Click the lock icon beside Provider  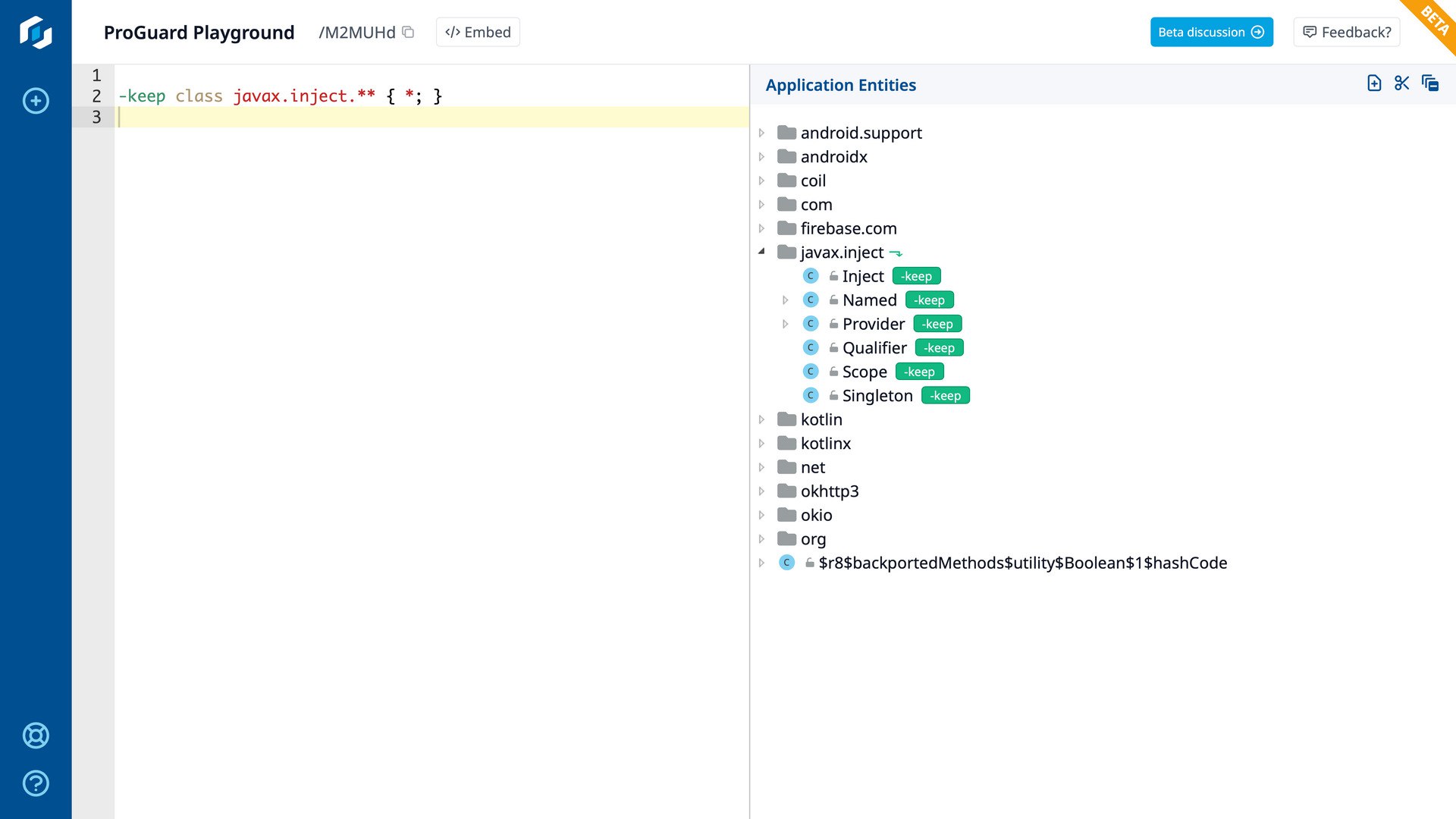[x=833, y=324]
